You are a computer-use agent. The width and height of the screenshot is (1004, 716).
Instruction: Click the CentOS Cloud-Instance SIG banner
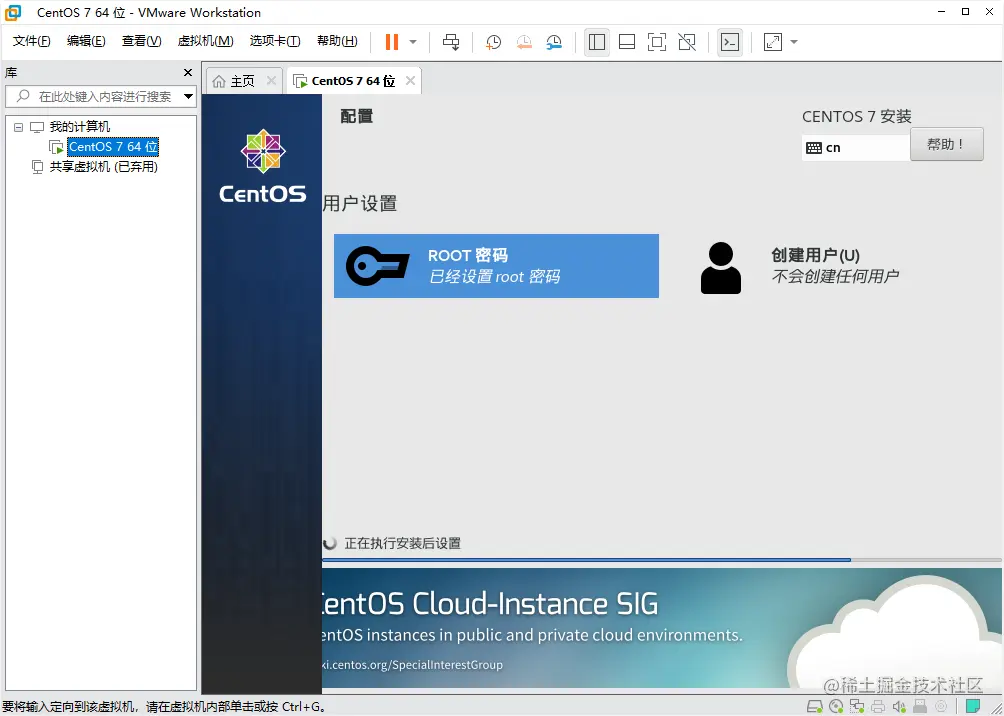pyautogui.click(x=662, y=628)
